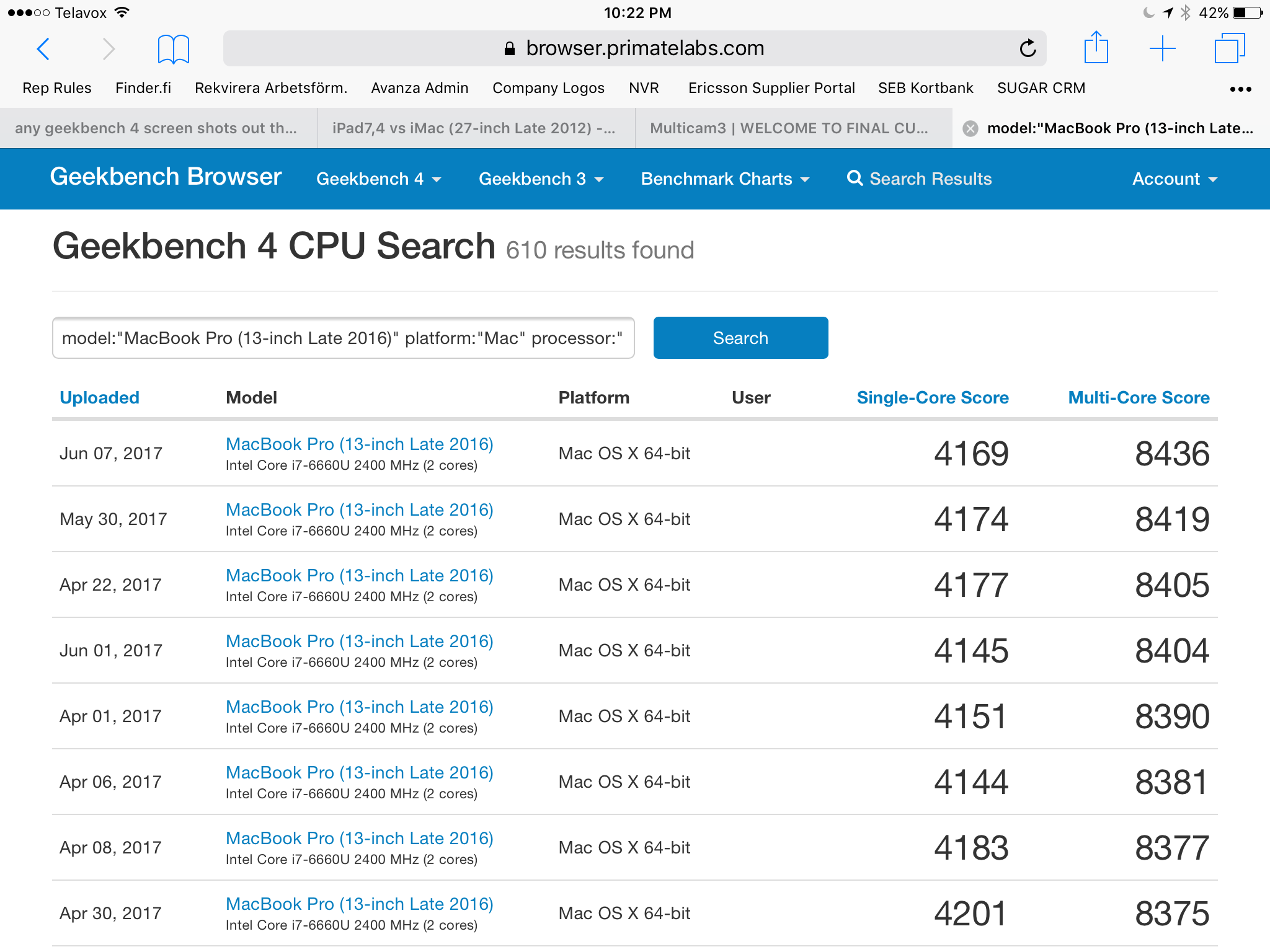Image resolution: width=1270 pixels, height=952 pixels.
Task: Open Avanza Admin bookmark
Action: pyautogui.click(x=420, y=88)
